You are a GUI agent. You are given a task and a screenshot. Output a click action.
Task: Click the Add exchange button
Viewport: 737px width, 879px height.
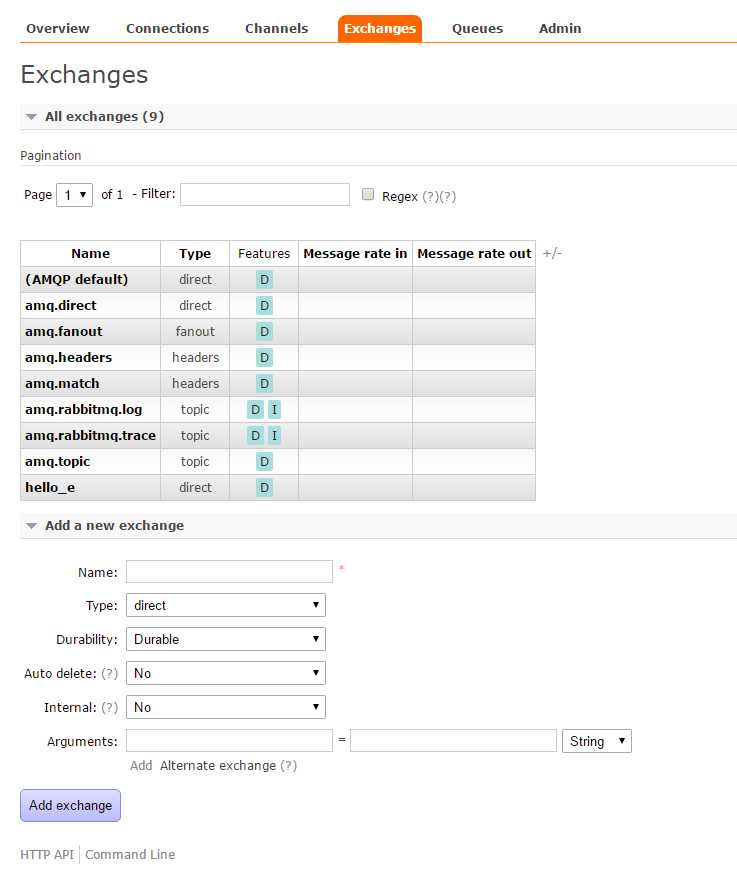click(71, 806)
